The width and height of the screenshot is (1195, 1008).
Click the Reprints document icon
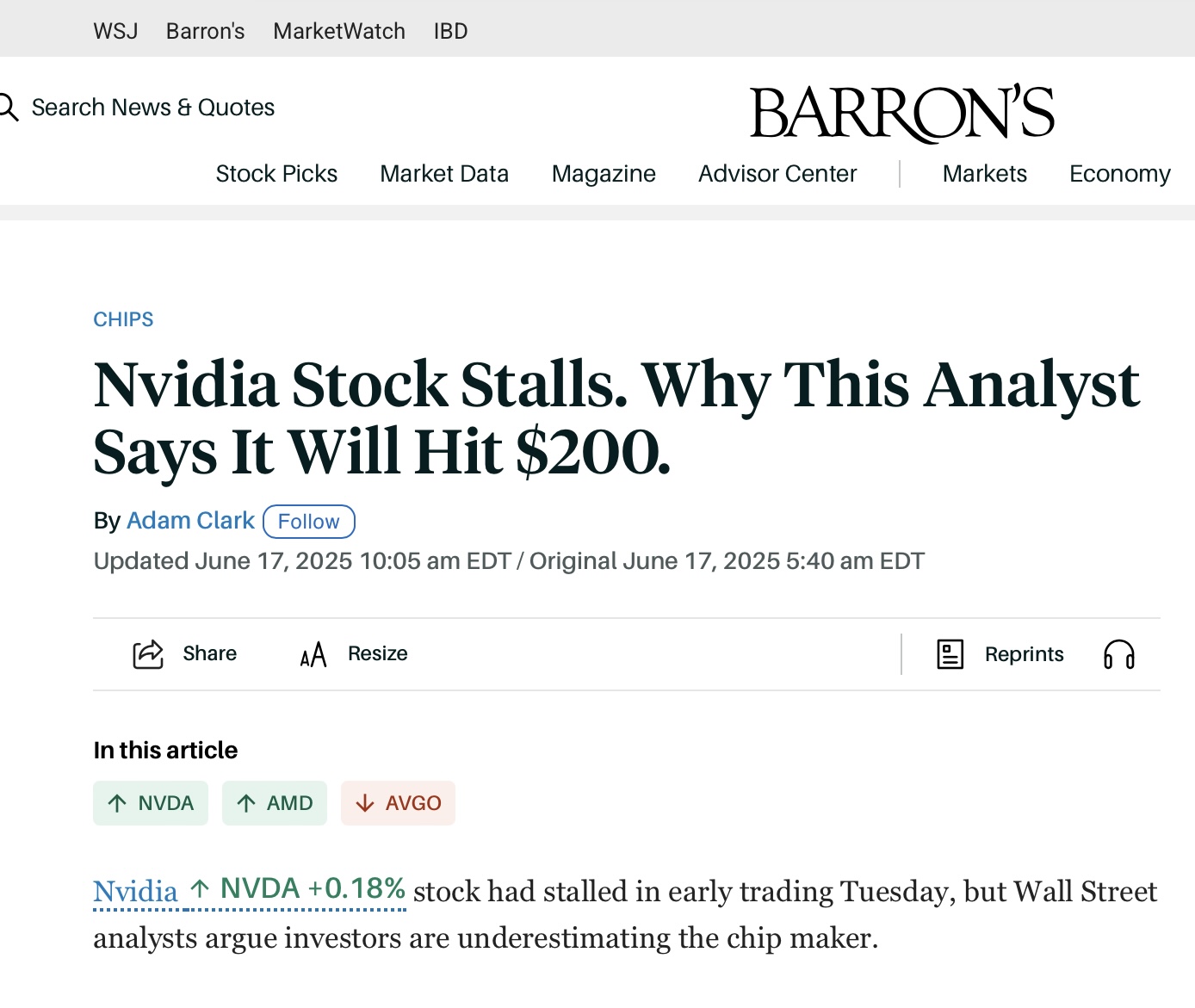point(950,654)
